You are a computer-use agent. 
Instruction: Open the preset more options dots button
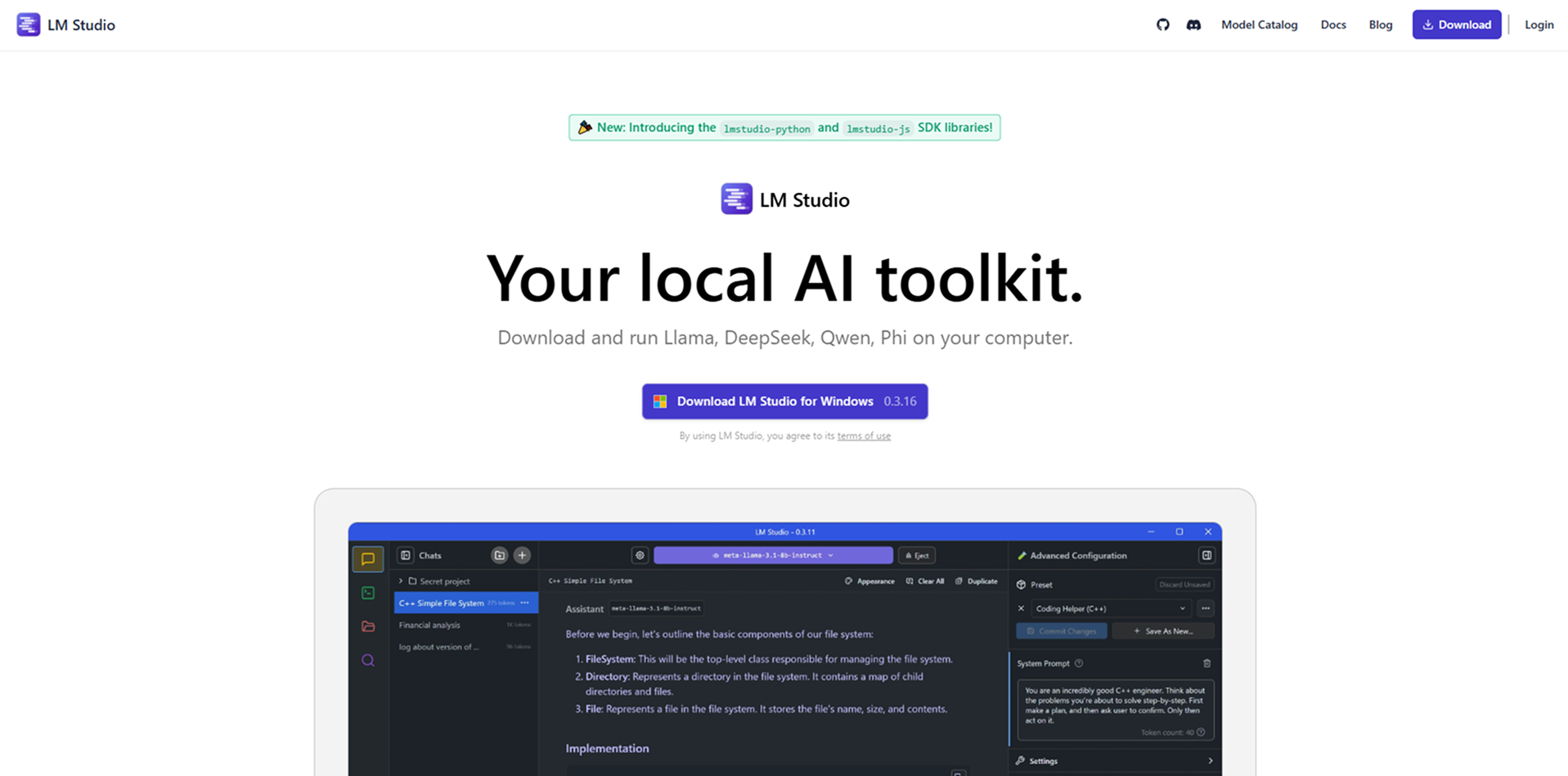pos(1206,608)
